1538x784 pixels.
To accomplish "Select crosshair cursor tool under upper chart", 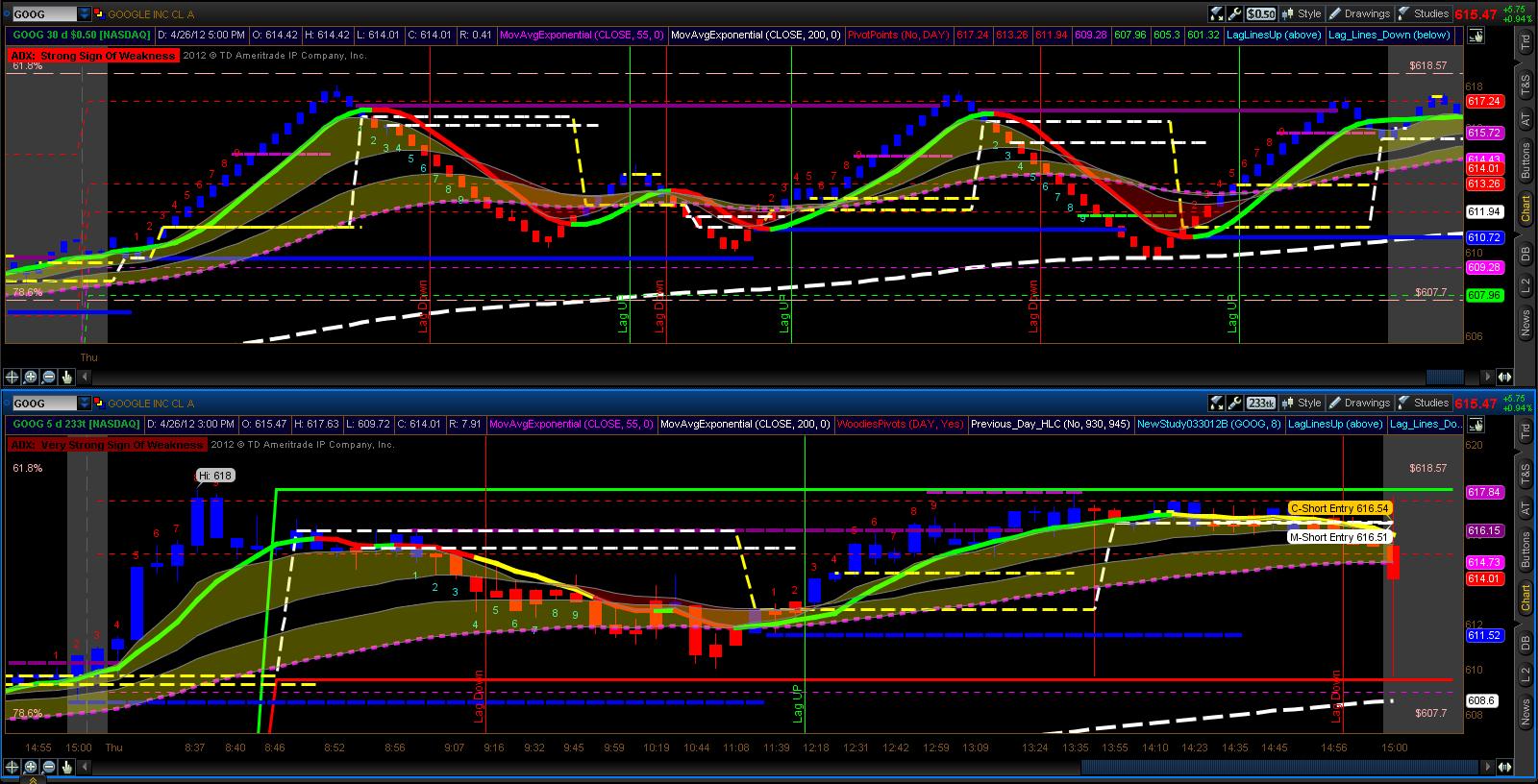I will pyautogui.click(x=12, y=377).
